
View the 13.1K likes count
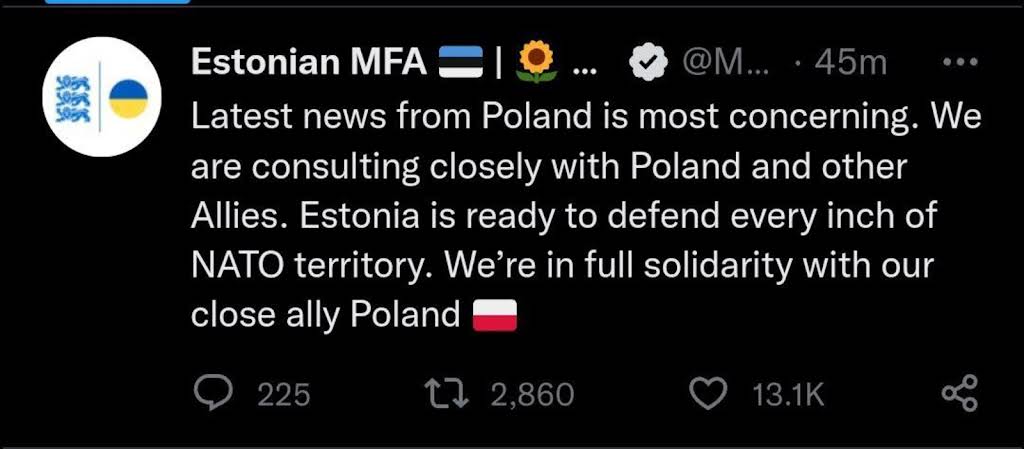point(787,395)
